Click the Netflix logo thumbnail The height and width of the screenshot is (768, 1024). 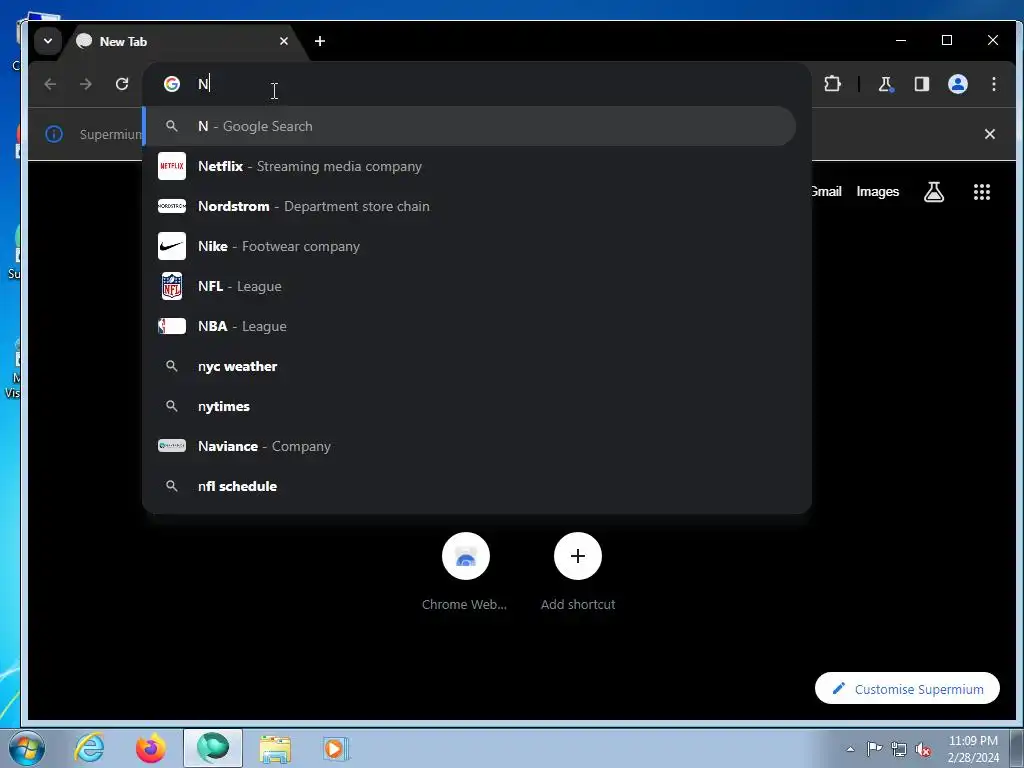(172, 166)
